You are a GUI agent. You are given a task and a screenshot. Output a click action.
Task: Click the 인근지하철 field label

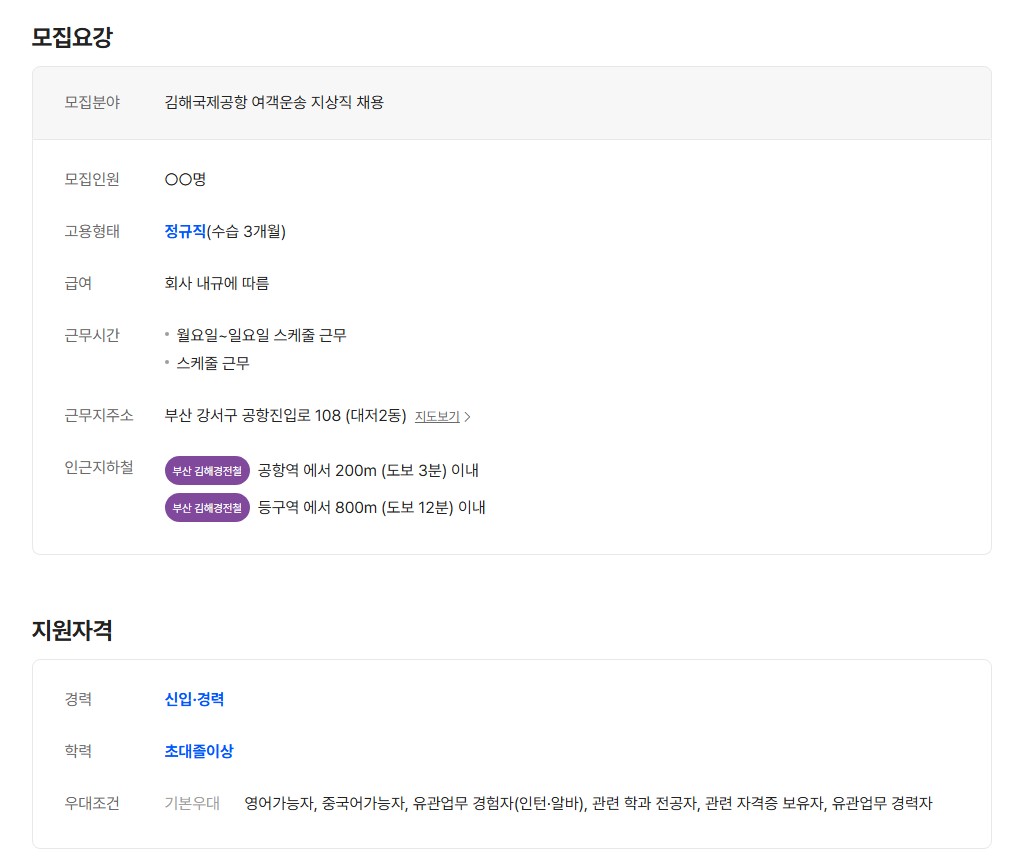pos(99,467)
